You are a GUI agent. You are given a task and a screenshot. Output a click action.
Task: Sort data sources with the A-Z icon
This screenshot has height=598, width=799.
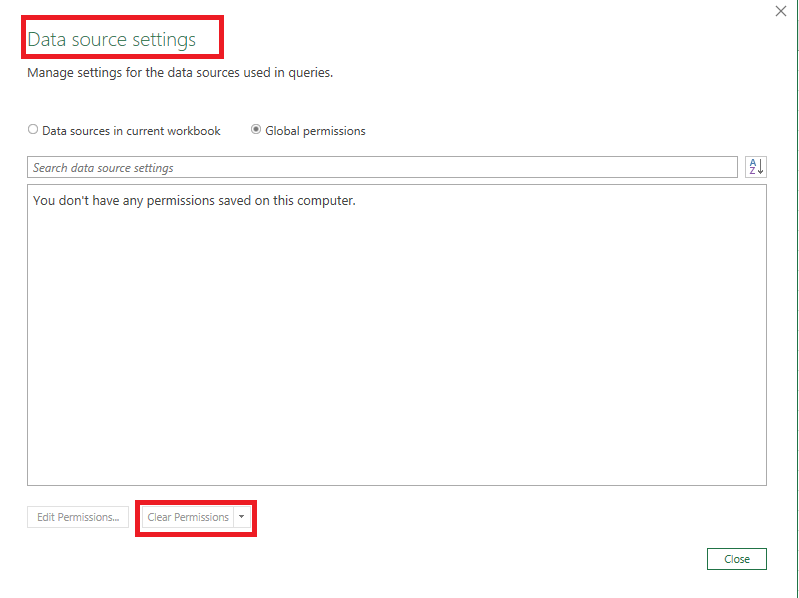pyautogui.click(x=756, y=167)
